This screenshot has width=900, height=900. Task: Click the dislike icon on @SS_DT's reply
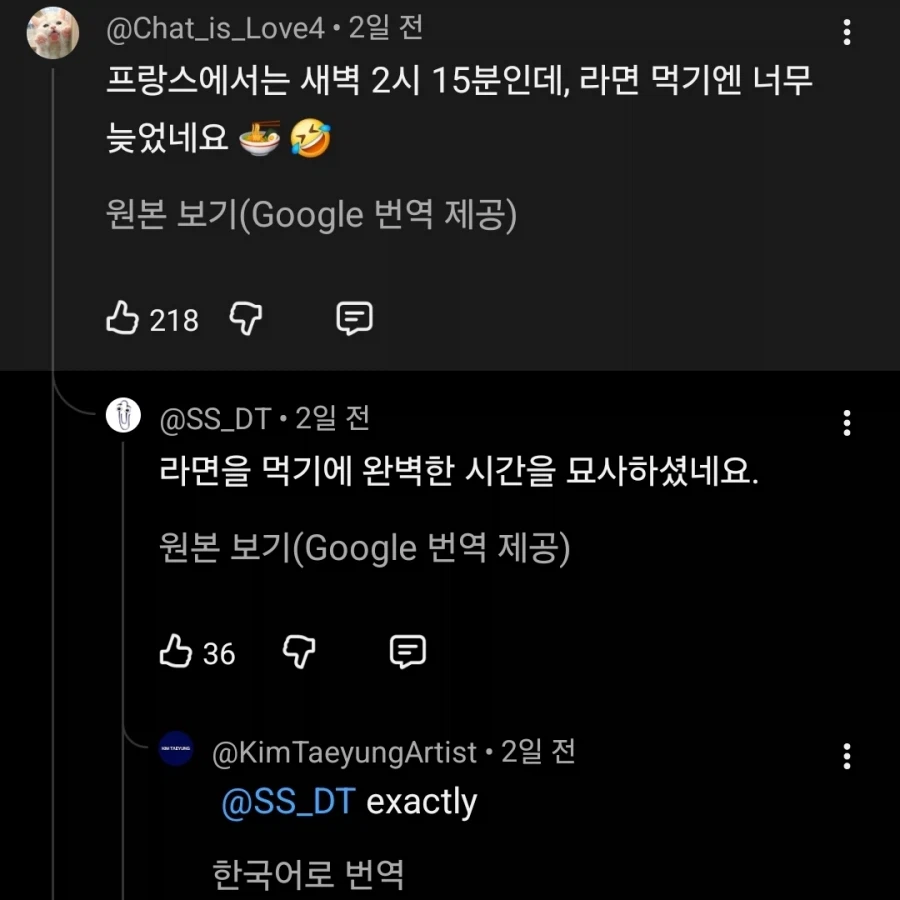pos(298,654)
